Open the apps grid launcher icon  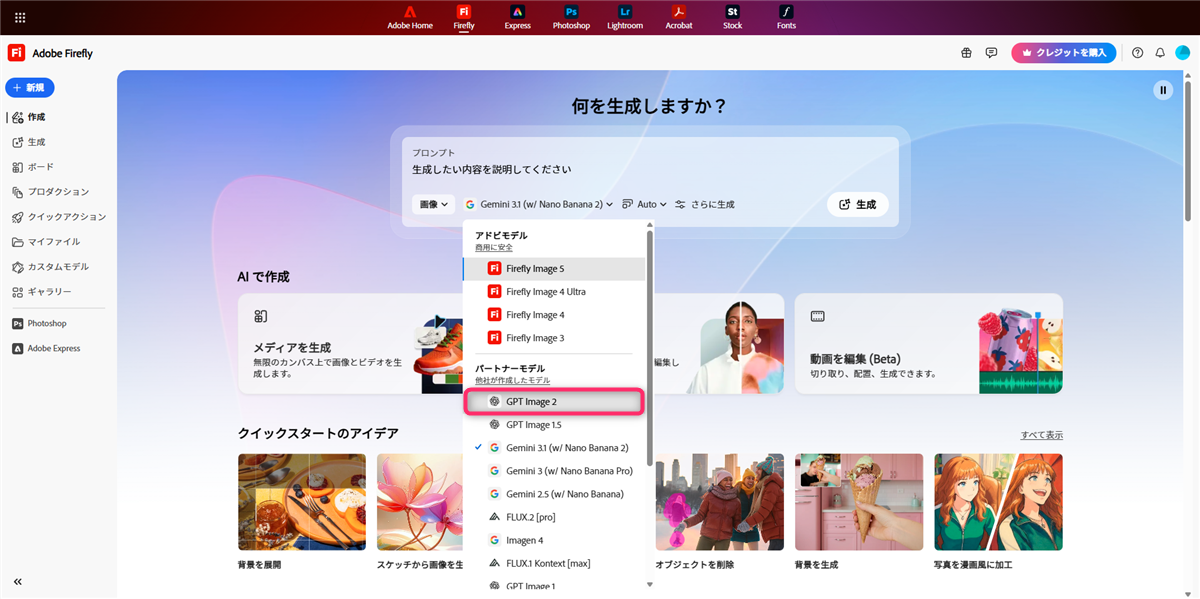[20, 17]
